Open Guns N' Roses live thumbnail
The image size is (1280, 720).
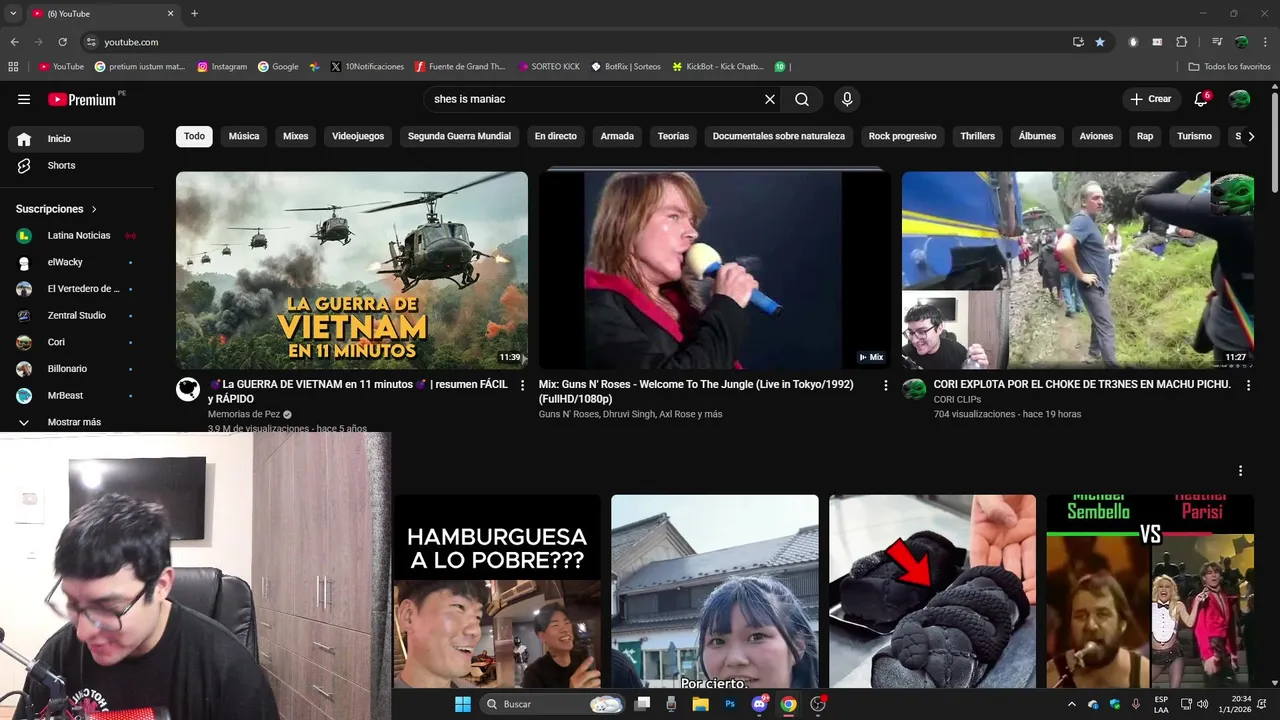click(714, 270)
